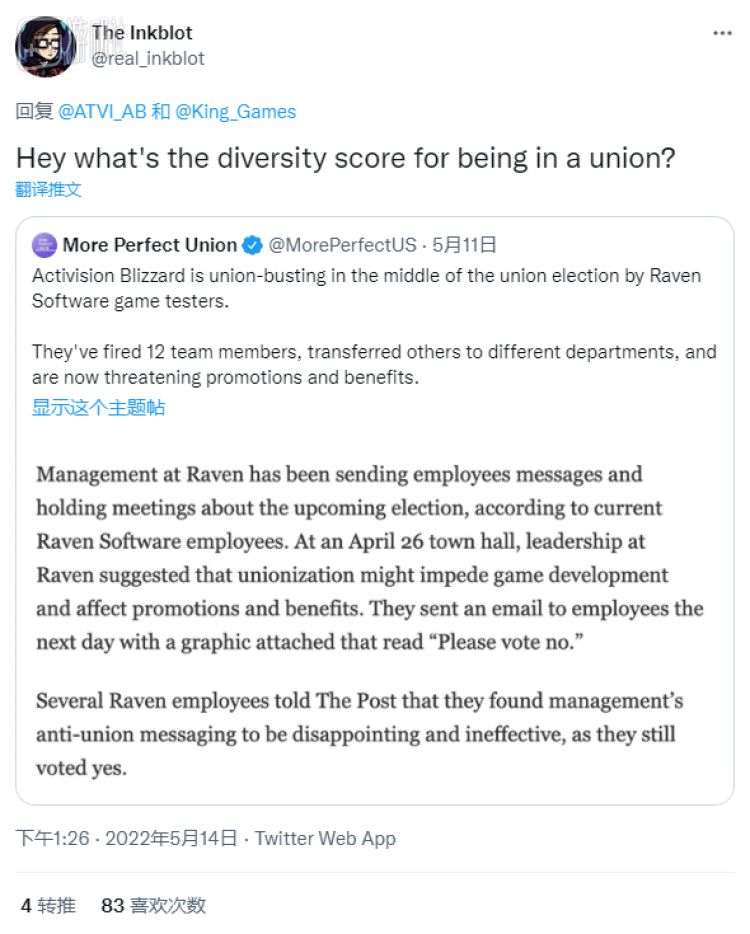Open the @ATVI_AB mention link
The width and height of the screenshot is (750, 934).
coord(102,111)
